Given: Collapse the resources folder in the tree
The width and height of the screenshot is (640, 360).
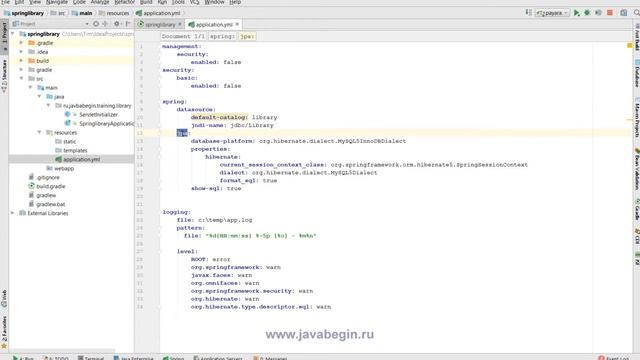Looking at the screenshot, I should (x=40, y=133).
